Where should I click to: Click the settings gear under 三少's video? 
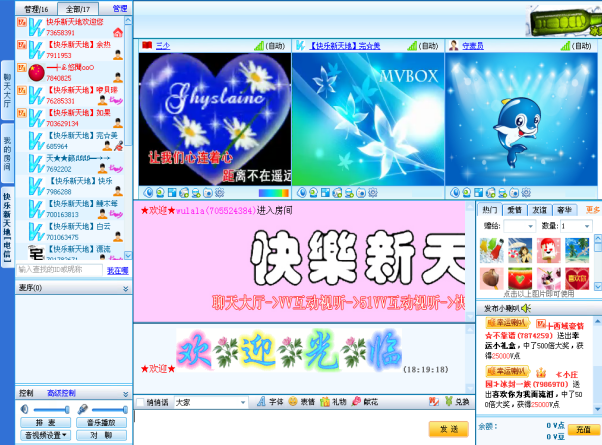coord(220,192)
